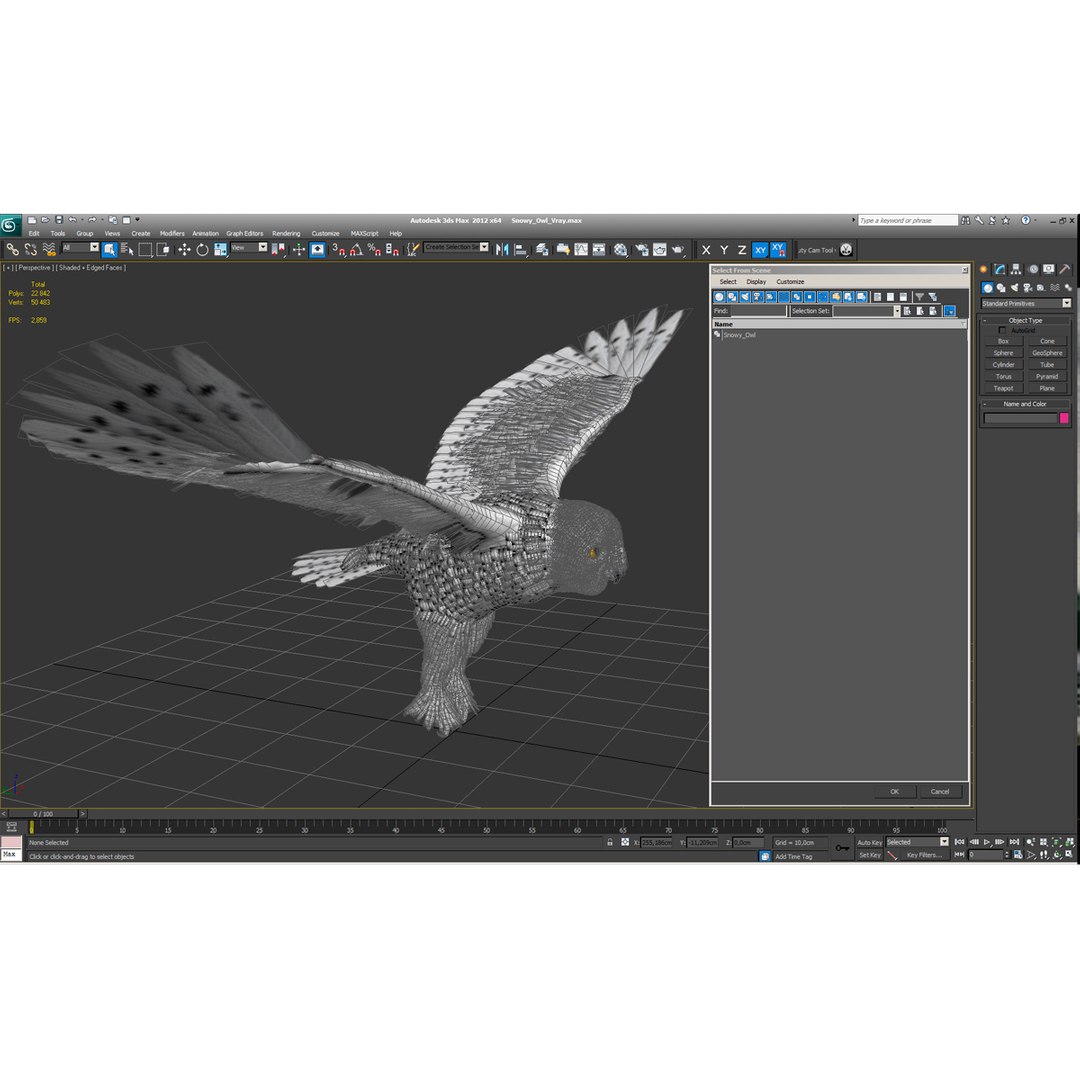This screenshot has height=1080, width=1080.
Task: Open the Motion command panel
Action: coord(1032,269)
